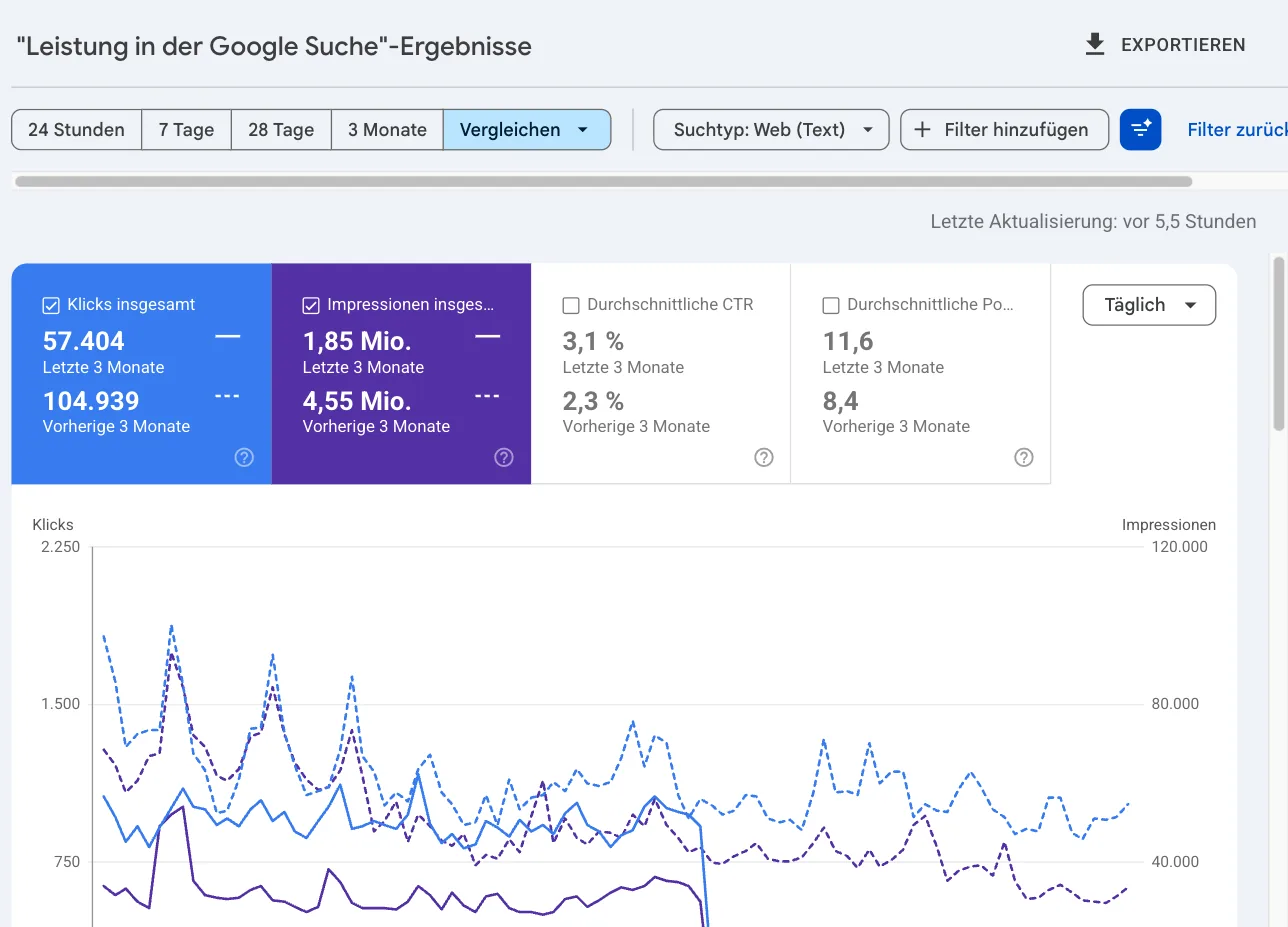Select the 24 Stunden range tab
The image size is (1288, 927).
pos(77,130)
